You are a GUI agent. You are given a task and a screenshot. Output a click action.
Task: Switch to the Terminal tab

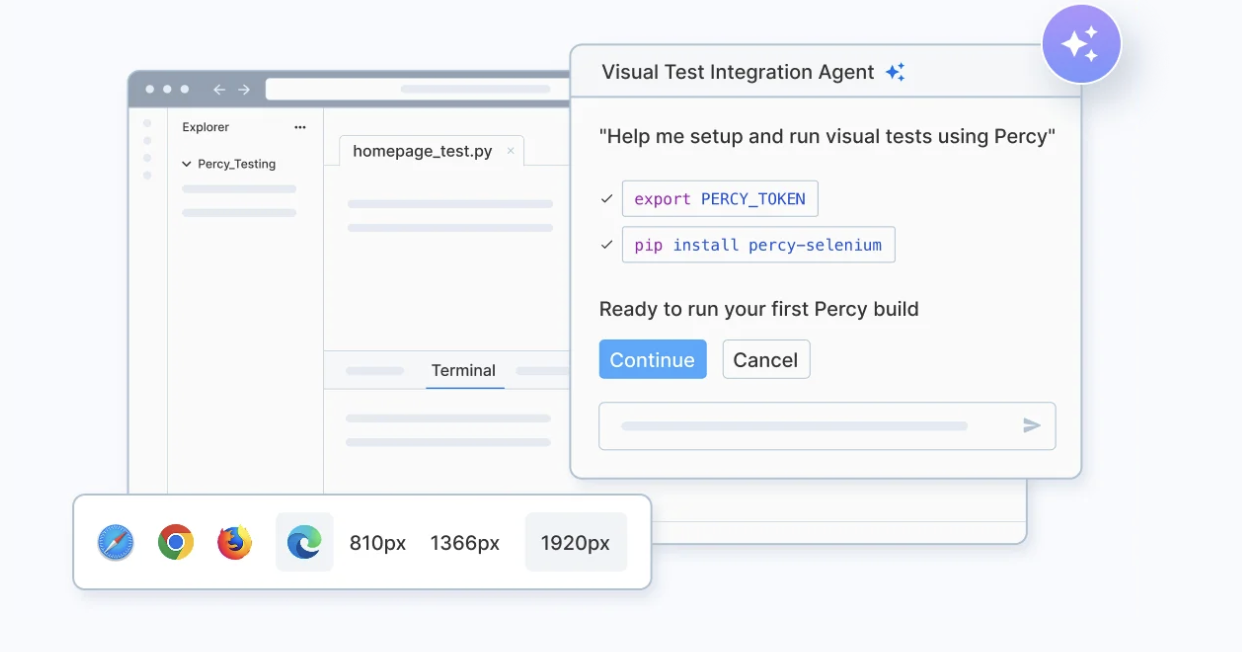tap(464, 370)
